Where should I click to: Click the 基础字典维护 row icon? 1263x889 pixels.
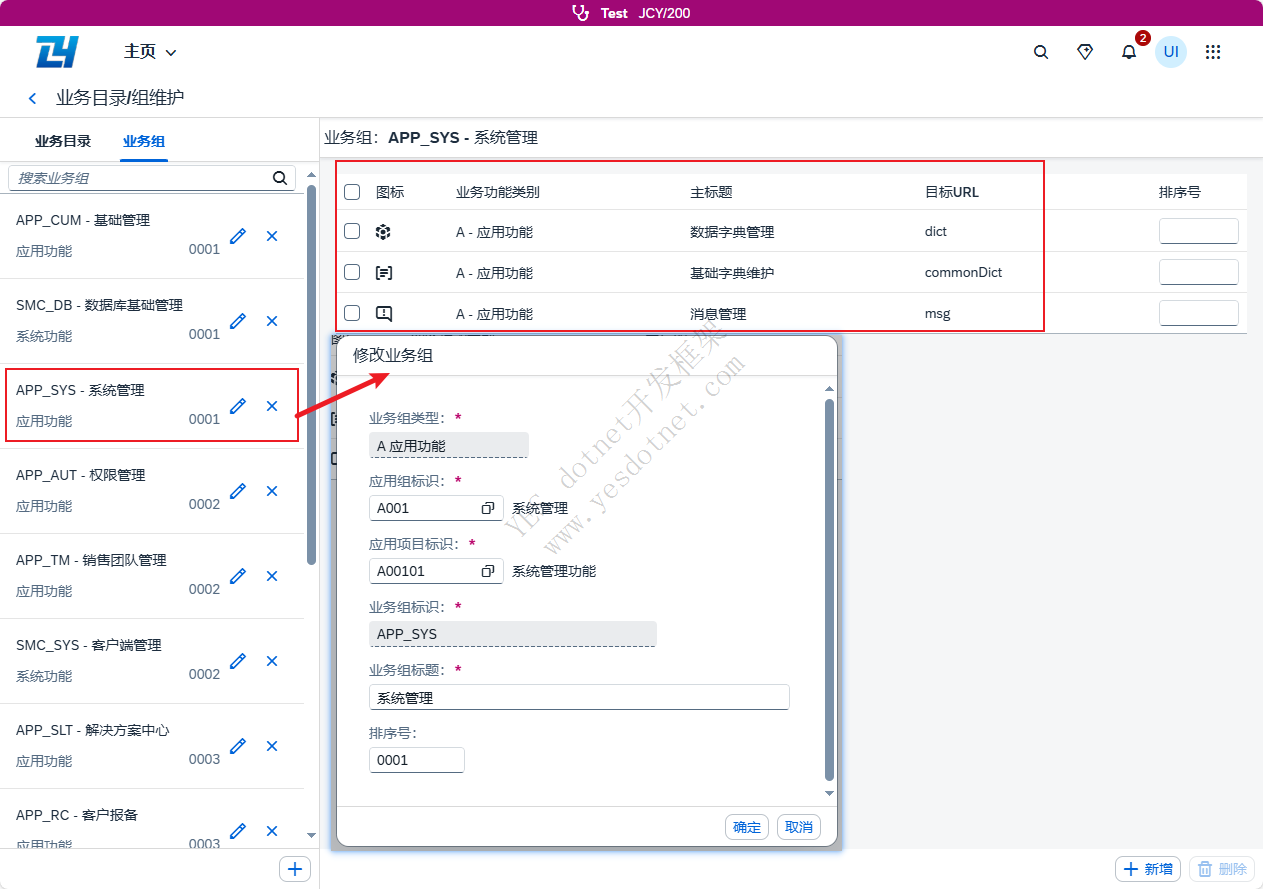(383, 272)
